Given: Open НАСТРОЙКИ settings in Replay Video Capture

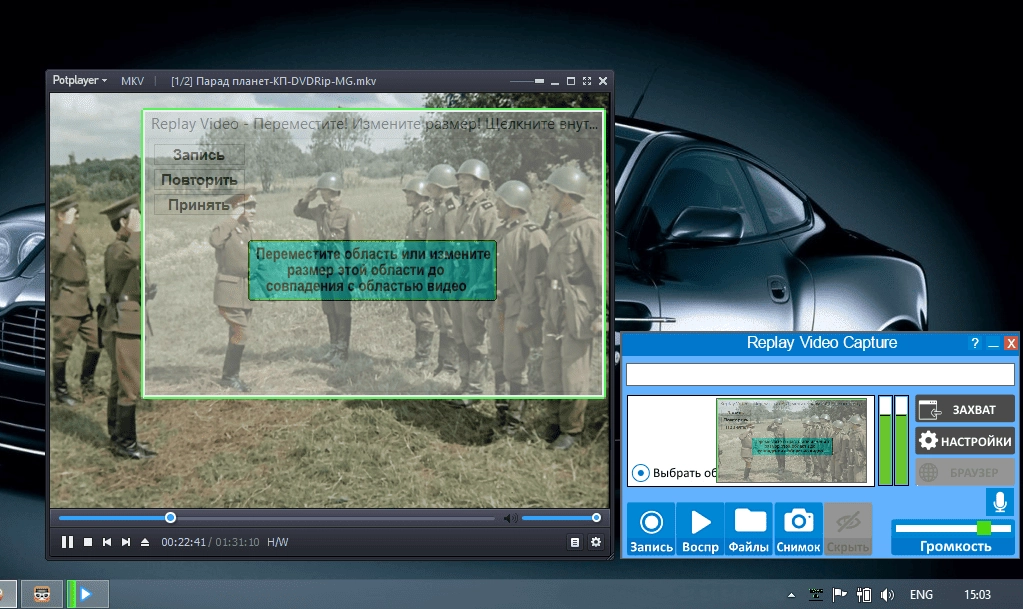Looking at the screenshot, I should click(965, 441).
